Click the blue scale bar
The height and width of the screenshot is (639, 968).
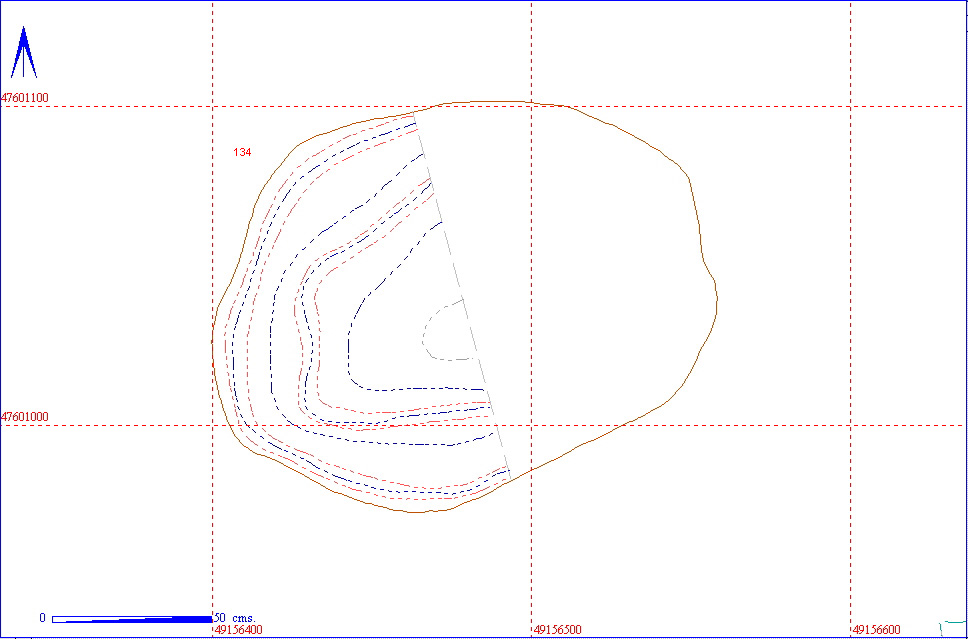click(x=132, y=619)
